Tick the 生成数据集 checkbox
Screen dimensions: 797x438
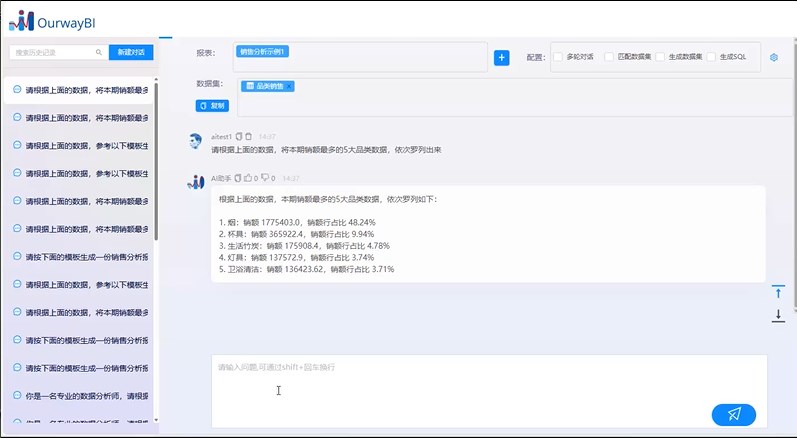click(x=662, y=57)
